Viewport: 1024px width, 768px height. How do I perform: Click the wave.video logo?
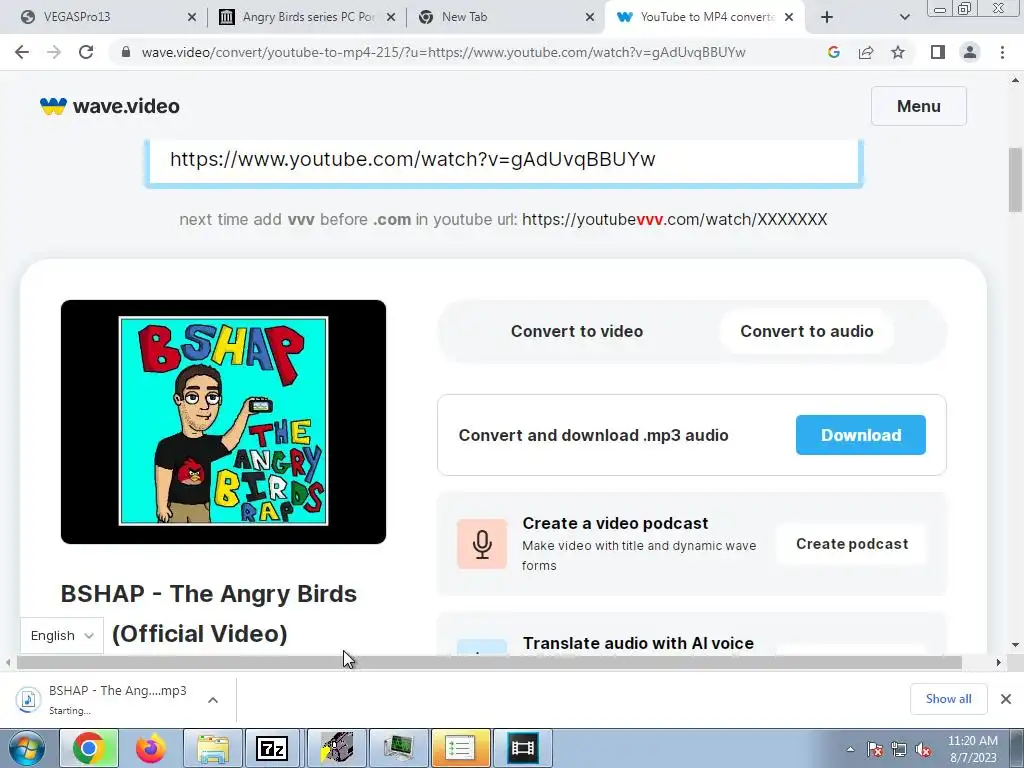[110, 106]
